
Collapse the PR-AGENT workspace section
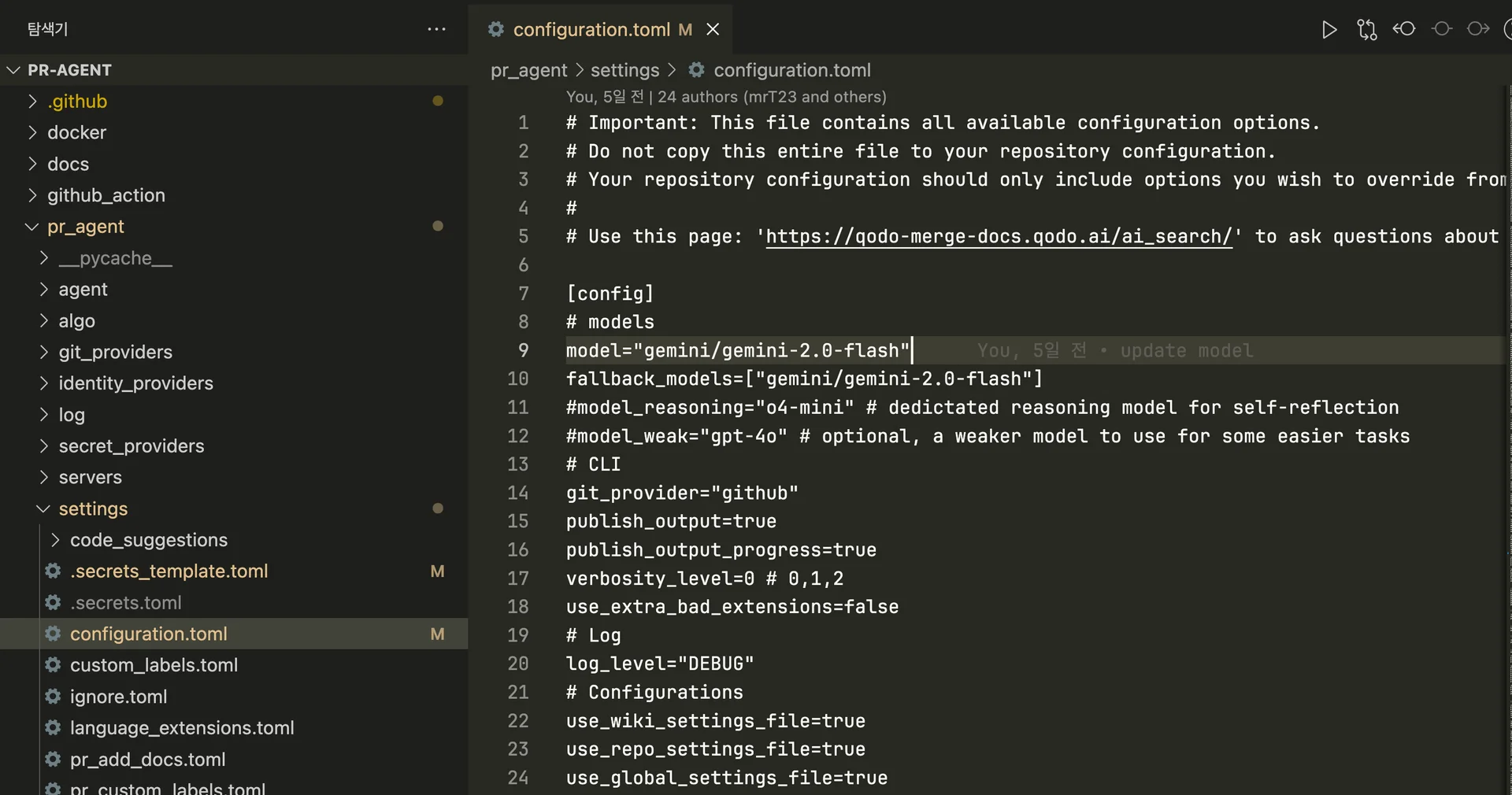(x=13, y=69)
